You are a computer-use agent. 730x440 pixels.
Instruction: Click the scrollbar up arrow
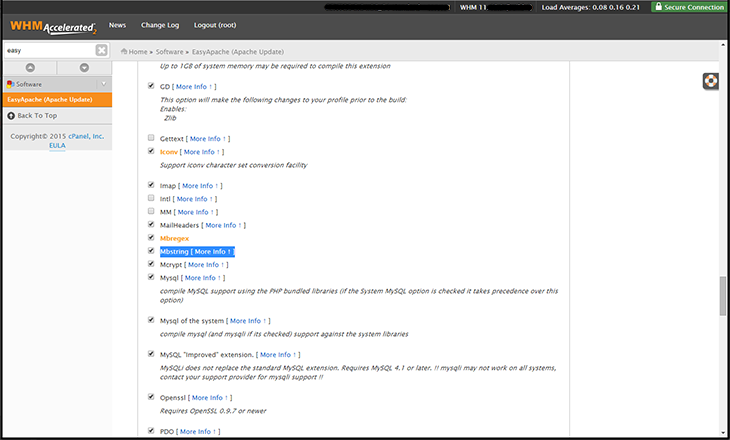(723, 45)
